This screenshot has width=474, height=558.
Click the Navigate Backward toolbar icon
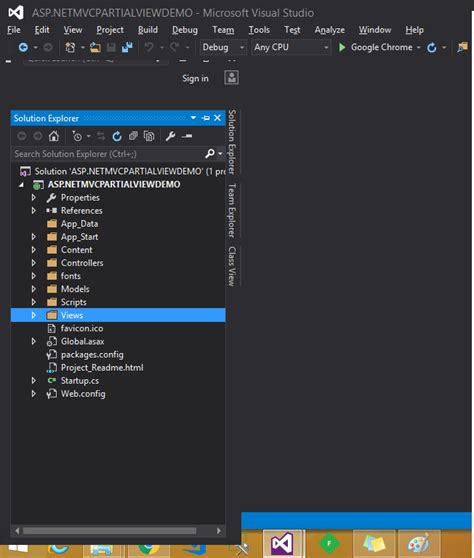[x=23, y=47]
